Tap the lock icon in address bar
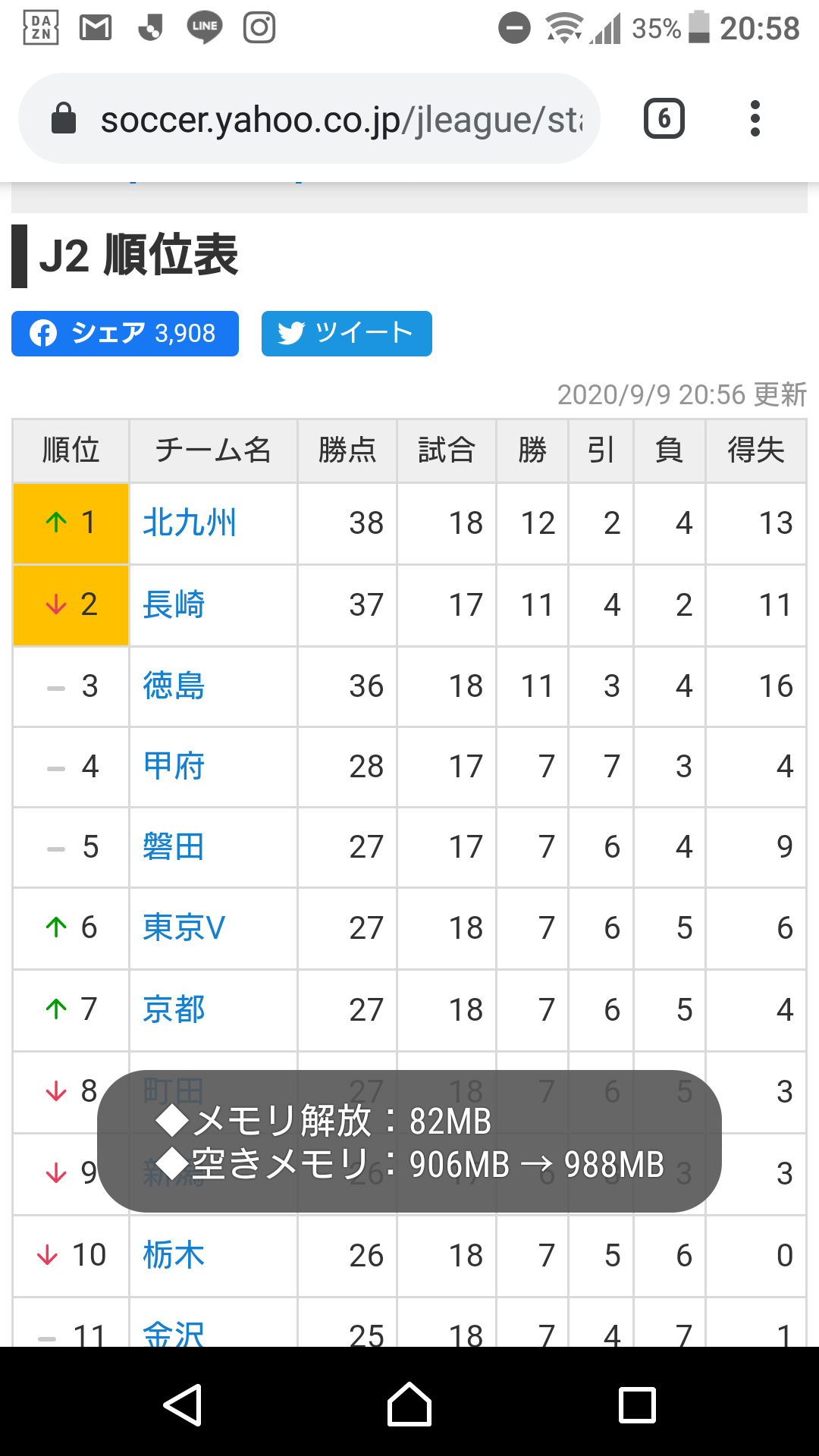Viewport: 819px width, 1456px height. coord(64,119)
